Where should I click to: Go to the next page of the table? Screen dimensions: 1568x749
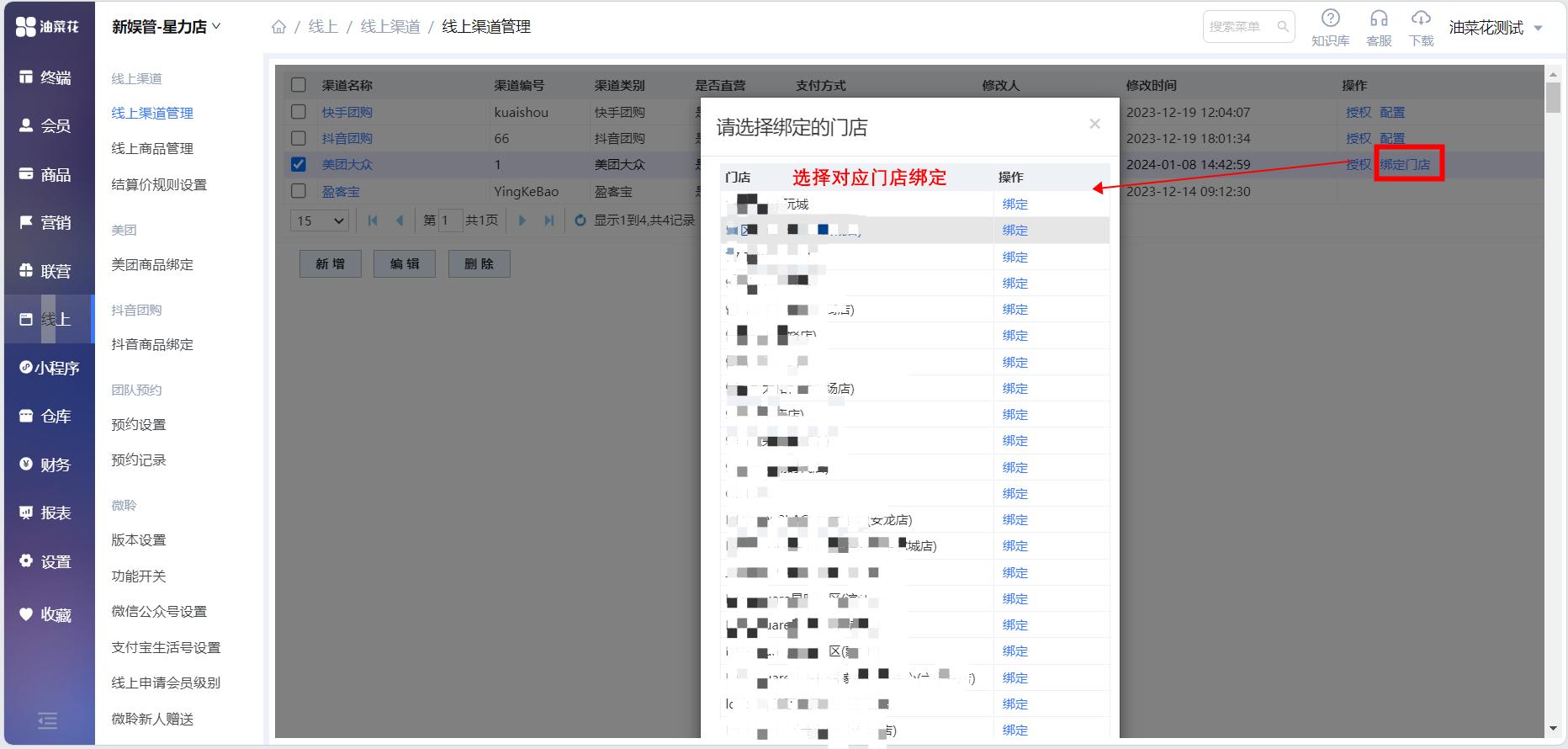[x=522, y=220]
